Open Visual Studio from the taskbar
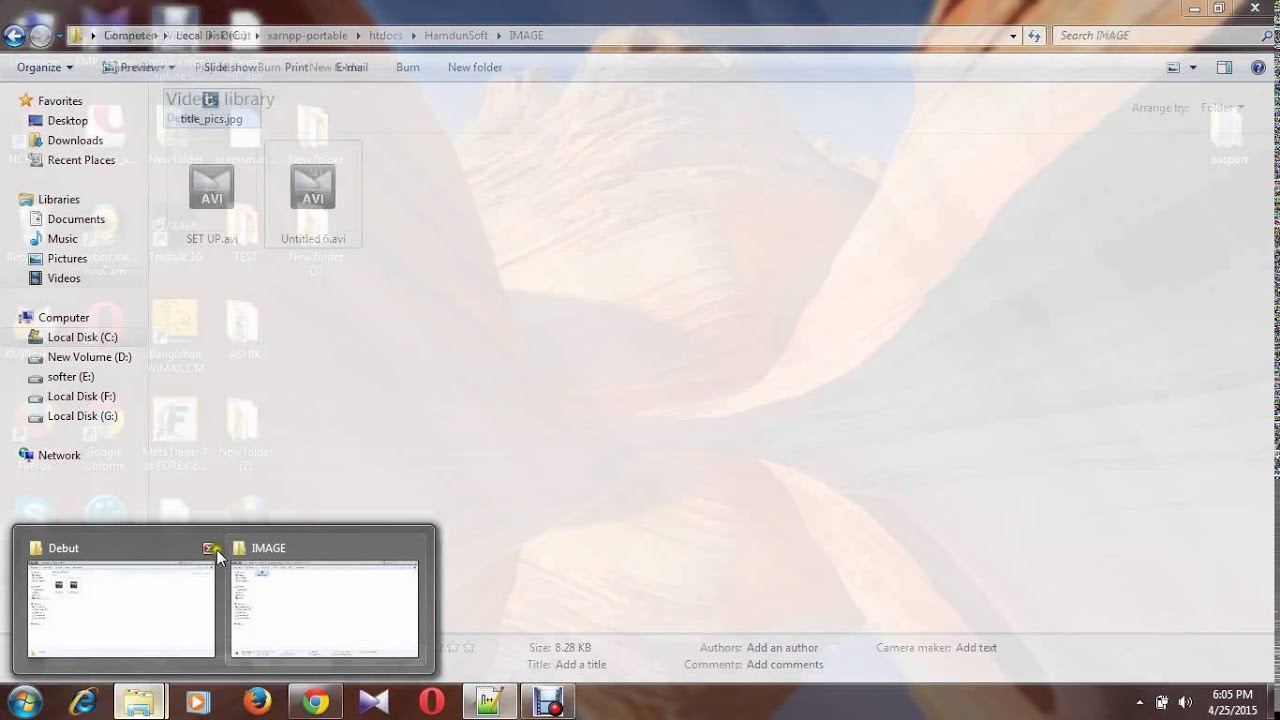This screenshot has height=720, width=1280. 373,702
